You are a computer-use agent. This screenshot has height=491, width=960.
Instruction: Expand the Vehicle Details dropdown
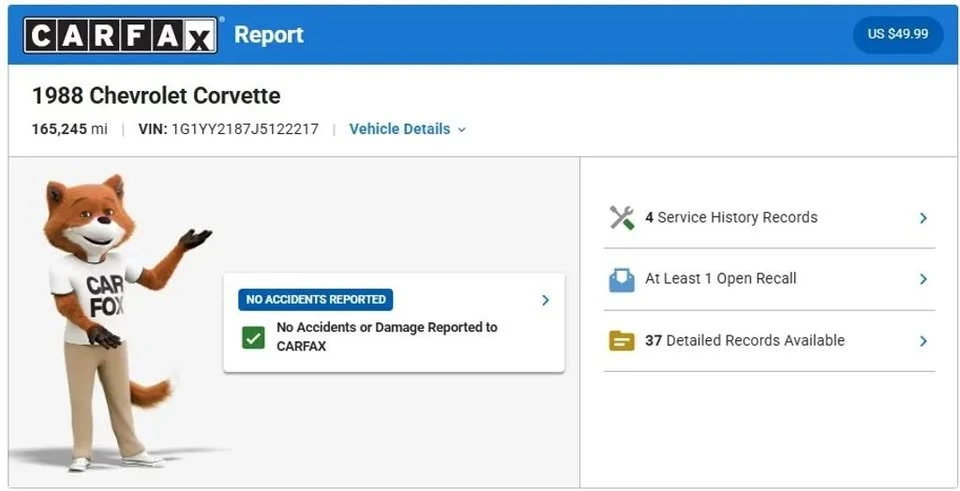408,129
